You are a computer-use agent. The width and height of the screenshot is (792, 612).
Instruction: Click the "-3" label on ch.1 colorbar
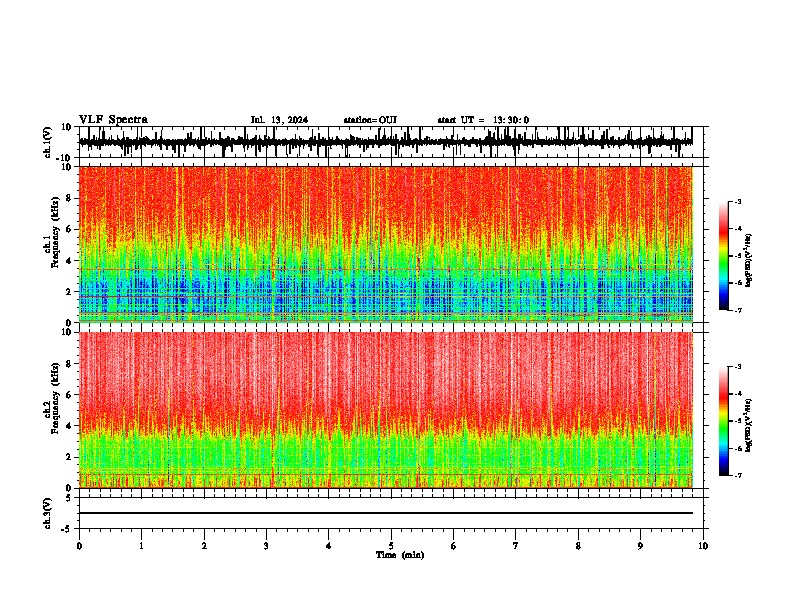point(737,201)
